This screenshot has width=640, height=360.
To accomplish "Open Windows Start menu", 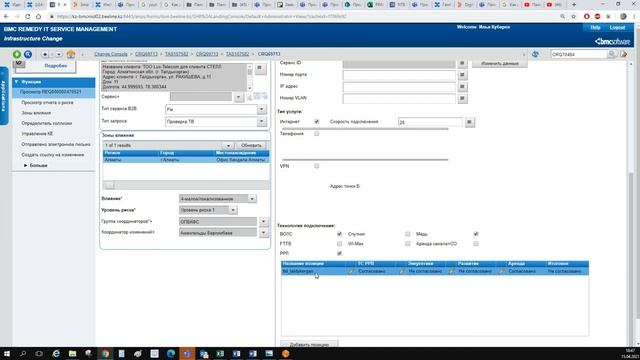I will (x=7, y=354).
